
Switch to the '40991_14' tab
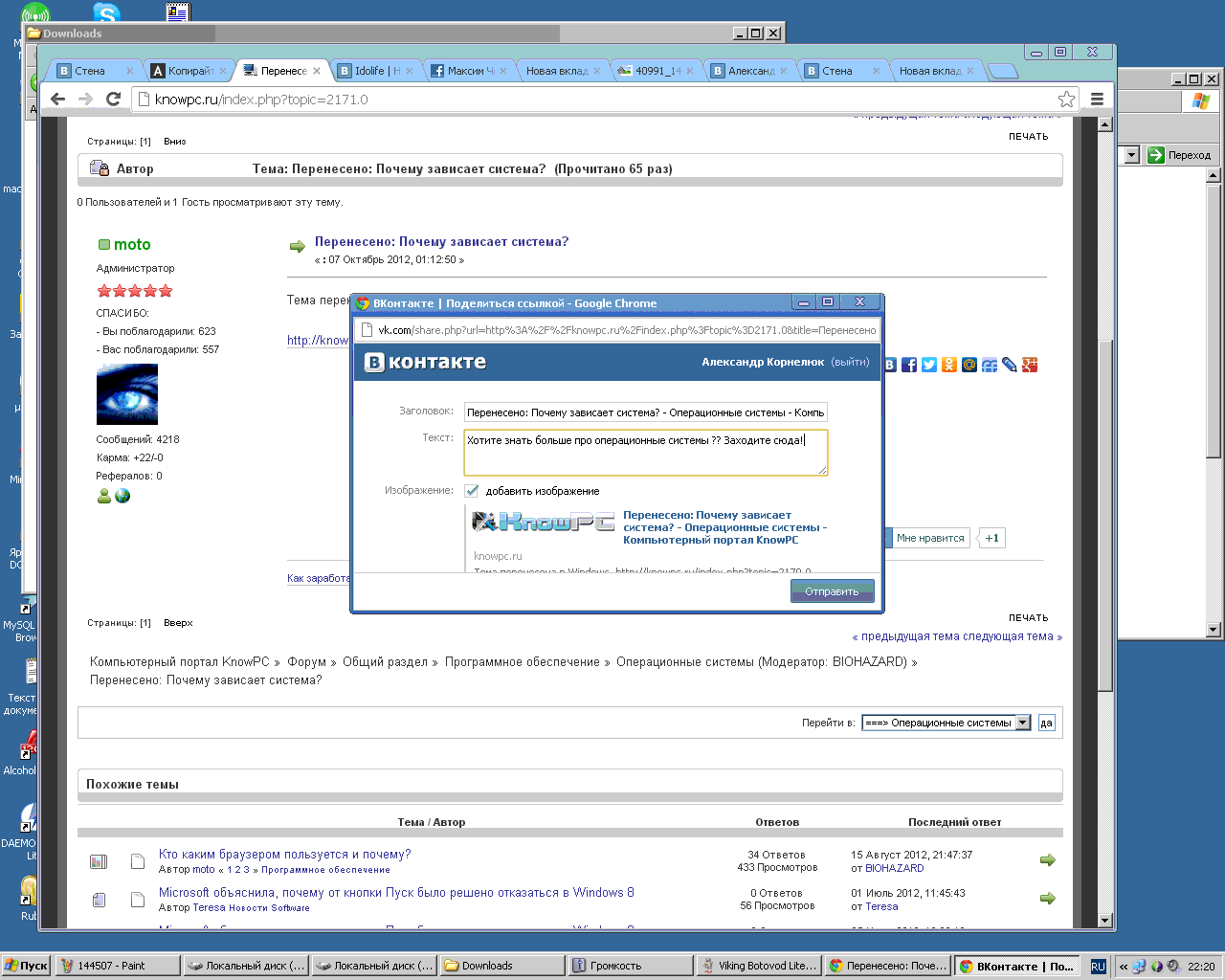[x=657, y=71]
